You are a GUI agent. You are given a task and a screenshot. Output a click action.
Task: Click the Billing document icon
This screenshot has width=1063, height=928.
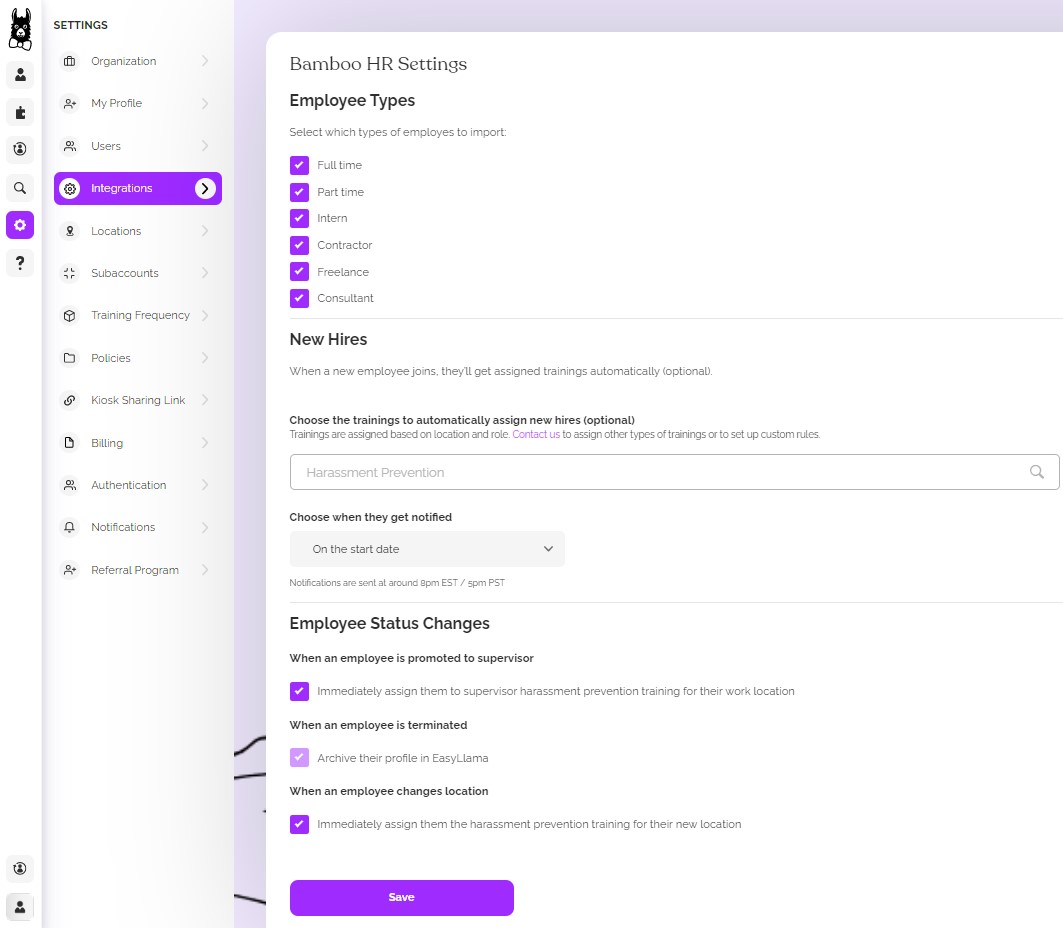pyautogui.click(x=70, y=443)
